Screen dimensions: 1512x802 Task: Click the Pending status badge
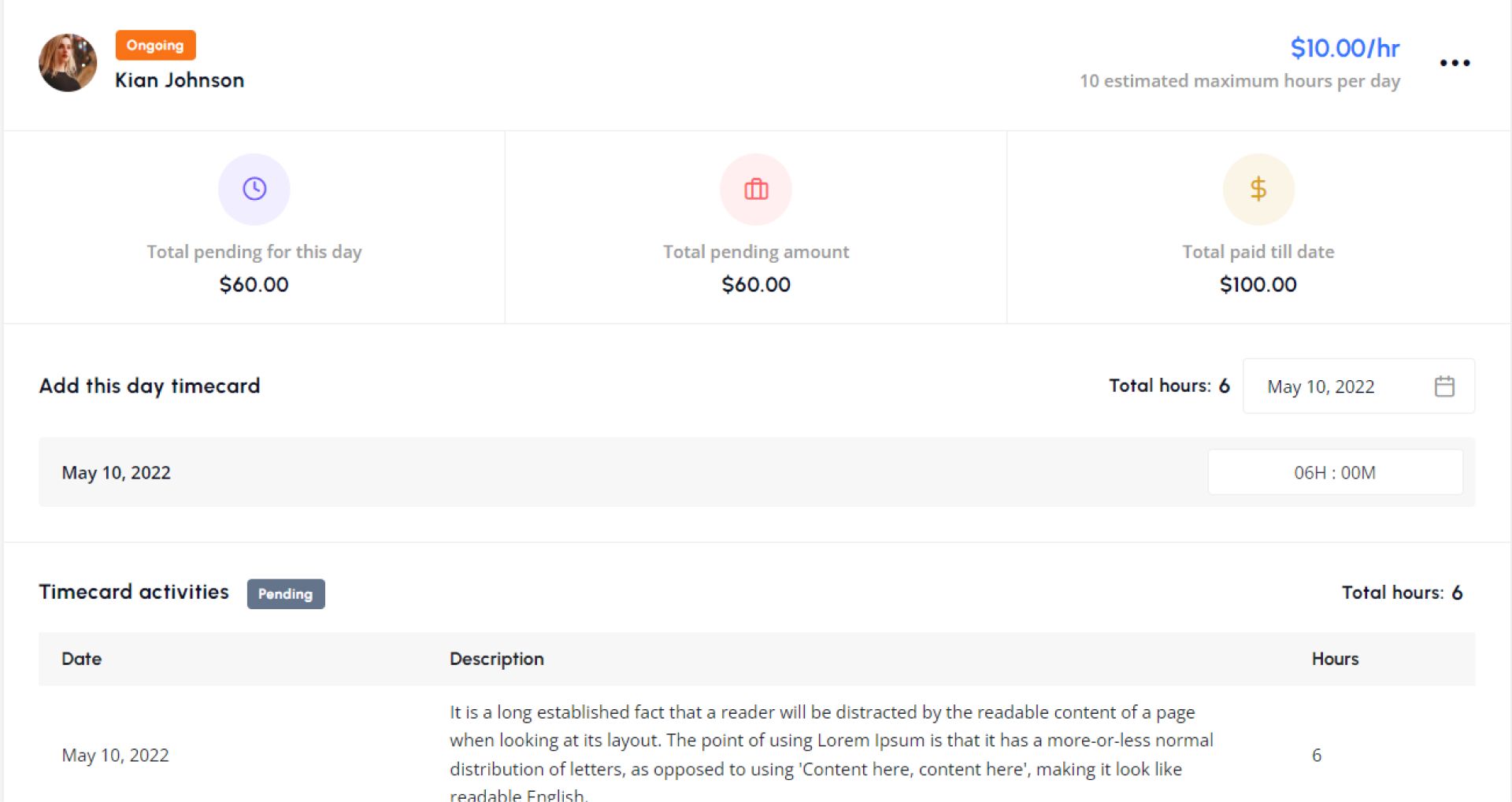pyautogui.click(x=285, y=594)
